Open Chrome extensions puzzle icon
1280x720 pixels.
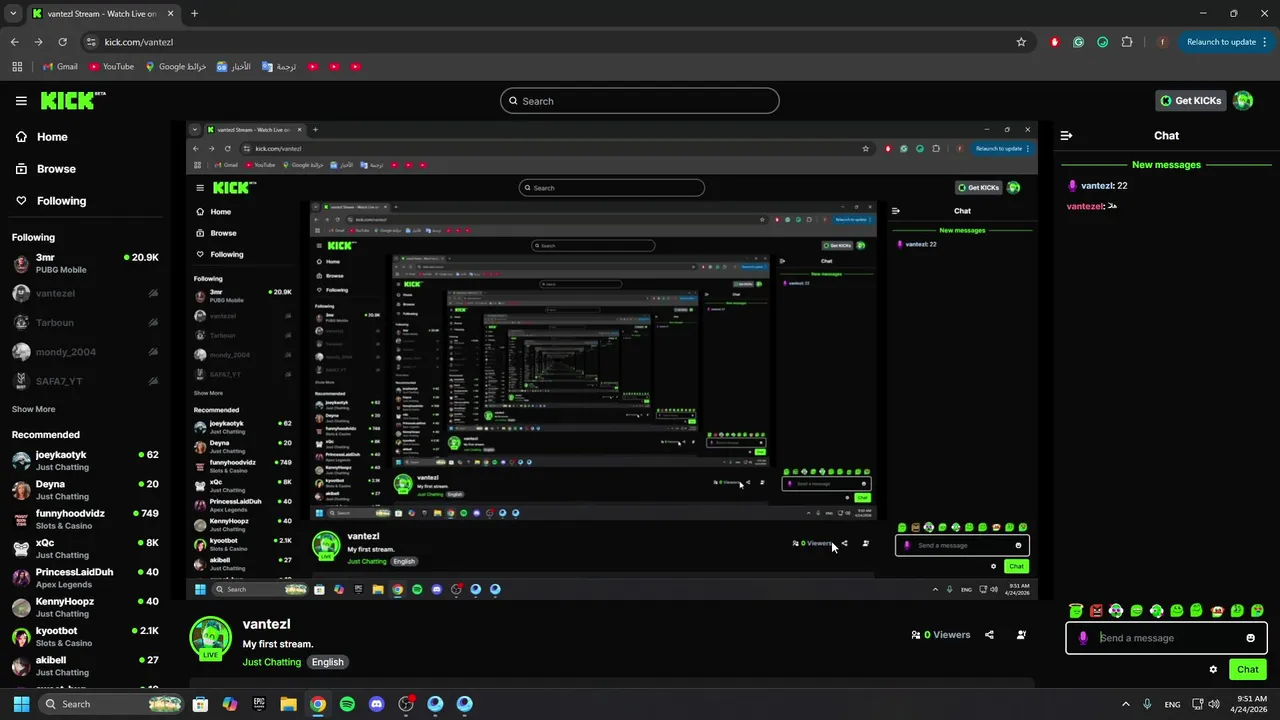(1127, 42)
